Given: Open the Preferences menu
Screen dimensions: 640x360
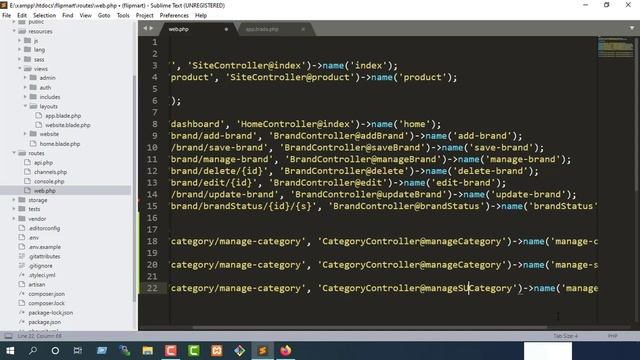Looking at the screenshot, I should (x=174, y=16).
